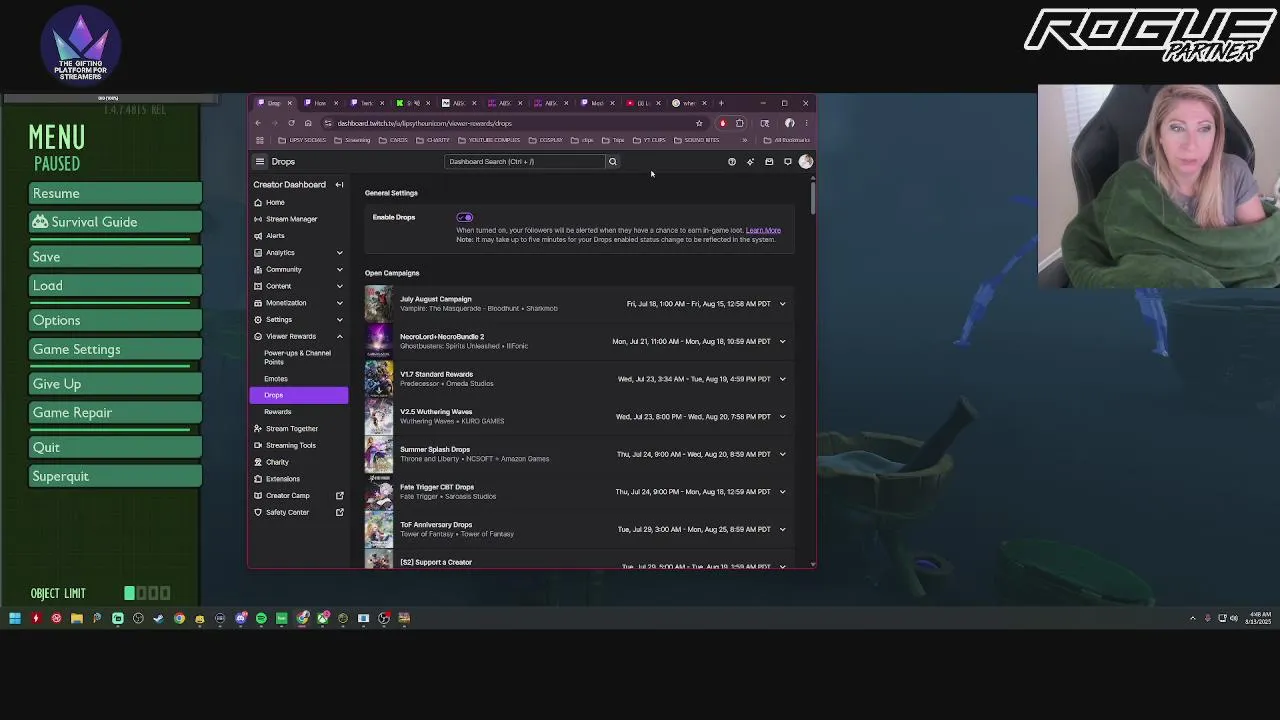The height and width of the screenshot is (720, 1280).
Task: Open the YOUTUBE COMPLIES bookmark folder
Action: (489, 140)
